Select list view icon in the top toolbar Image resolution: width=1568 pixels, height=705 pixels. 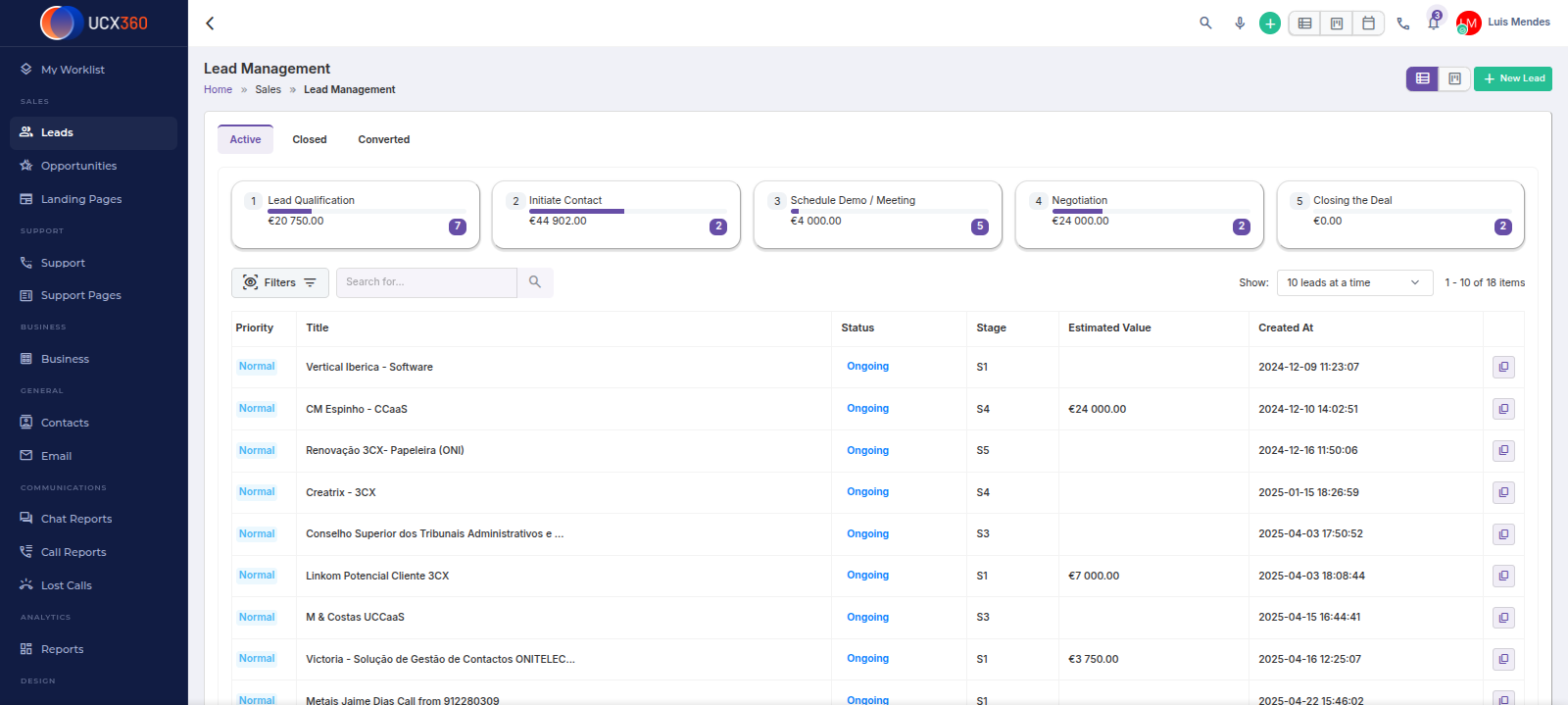(x=1304, y=23)
